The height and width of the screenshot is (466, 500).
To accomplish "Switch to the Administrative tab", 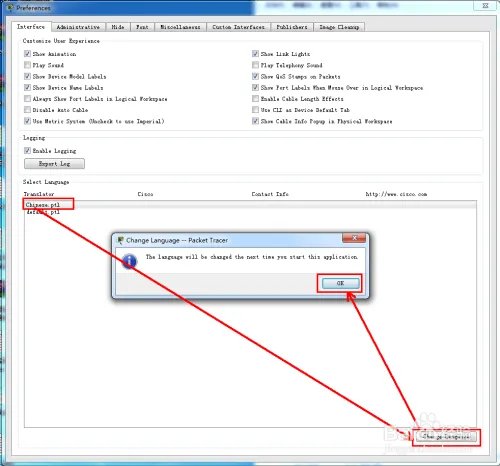I will [x=78, y=27].
